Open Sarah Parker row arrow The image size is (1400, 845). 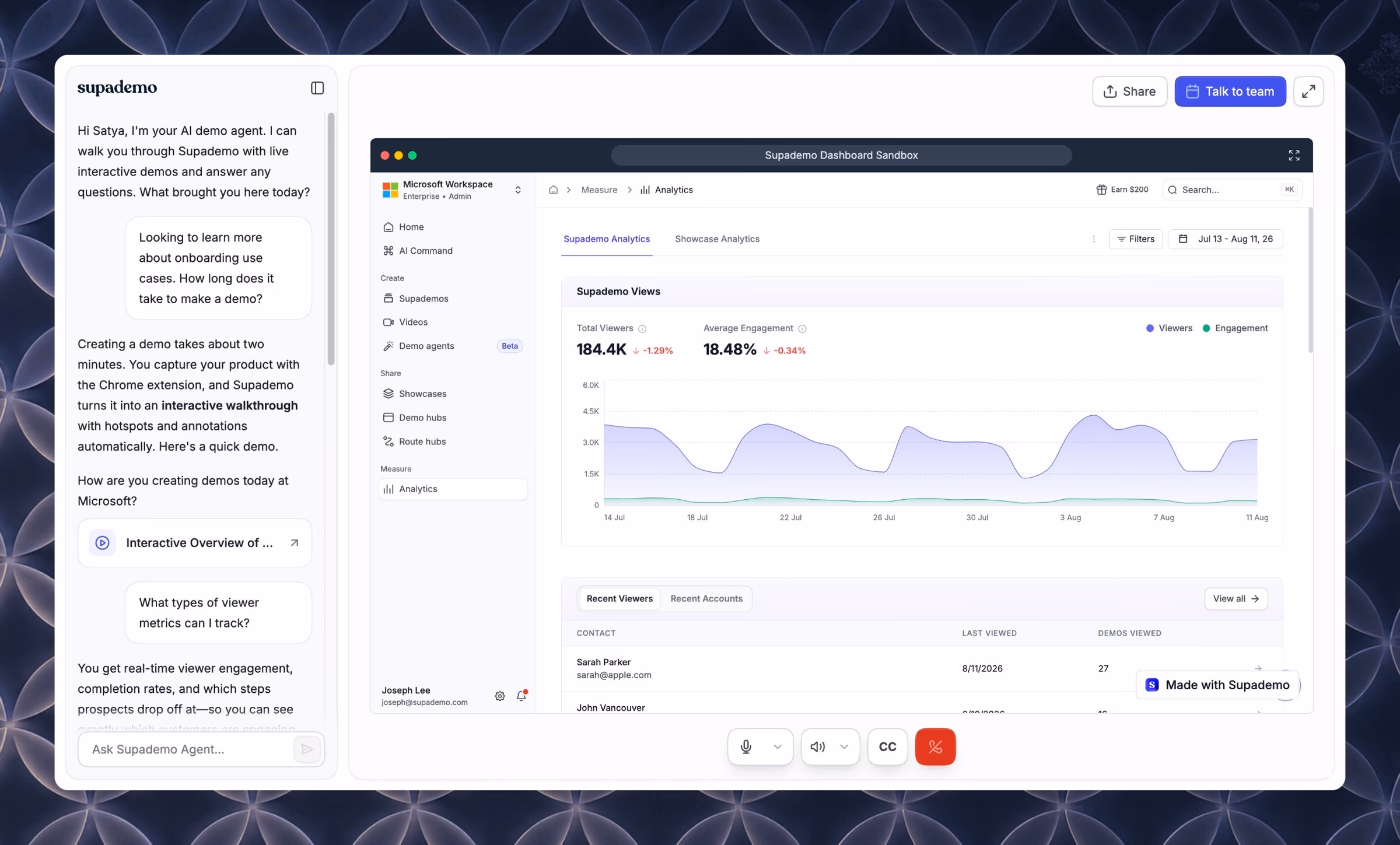pyautogui.click(x=1258, y=668)
